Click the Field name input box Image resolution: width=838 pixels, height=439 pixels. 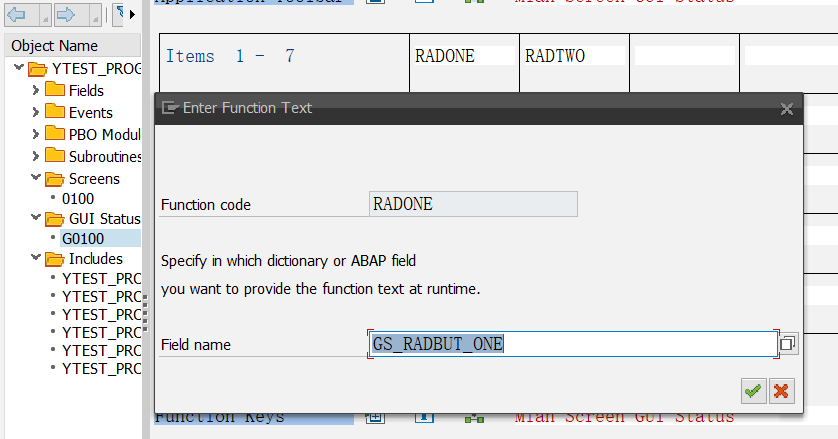click(572, 344)
